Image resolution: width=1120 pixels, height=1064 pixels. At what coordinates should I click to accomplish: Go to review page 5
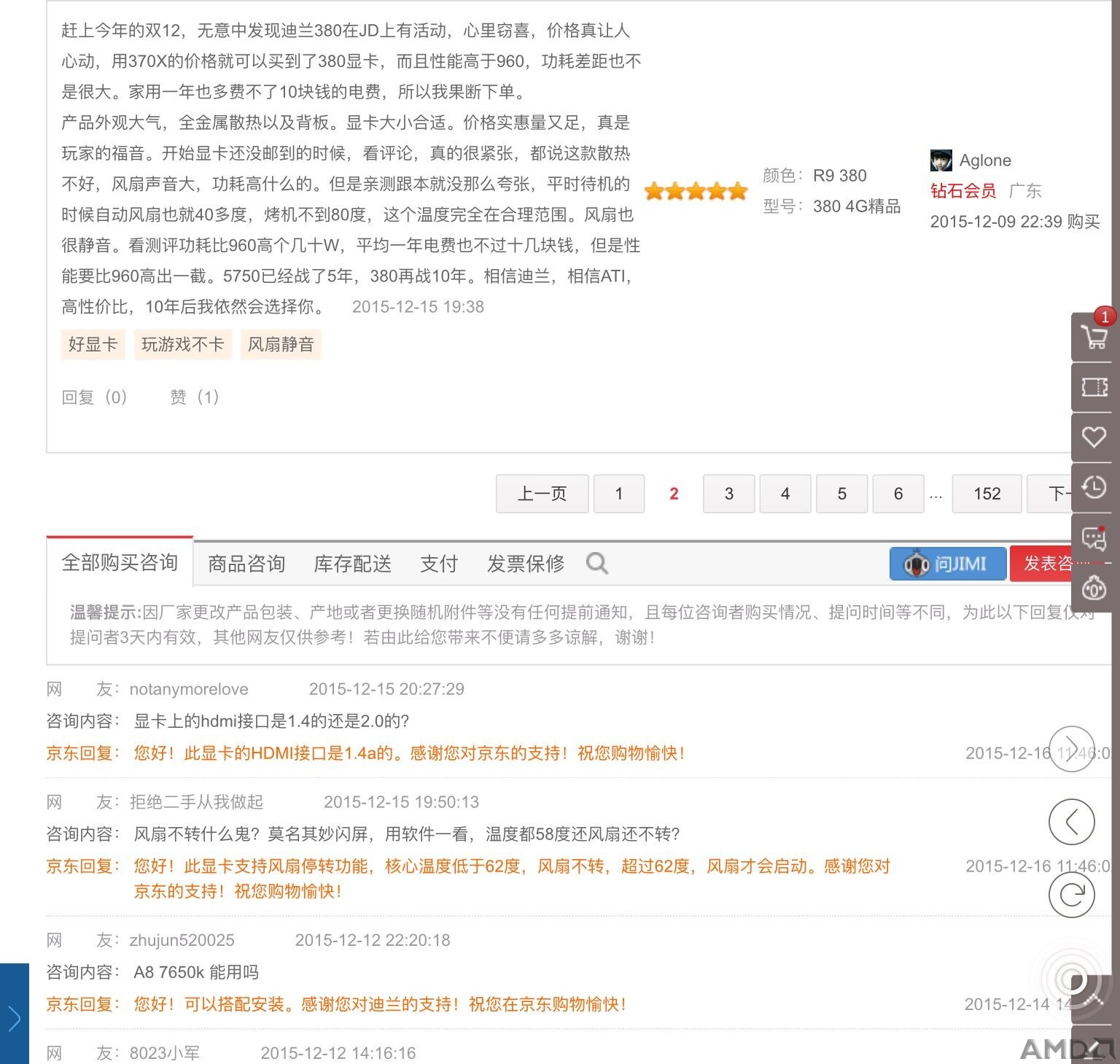coord(842,494)
